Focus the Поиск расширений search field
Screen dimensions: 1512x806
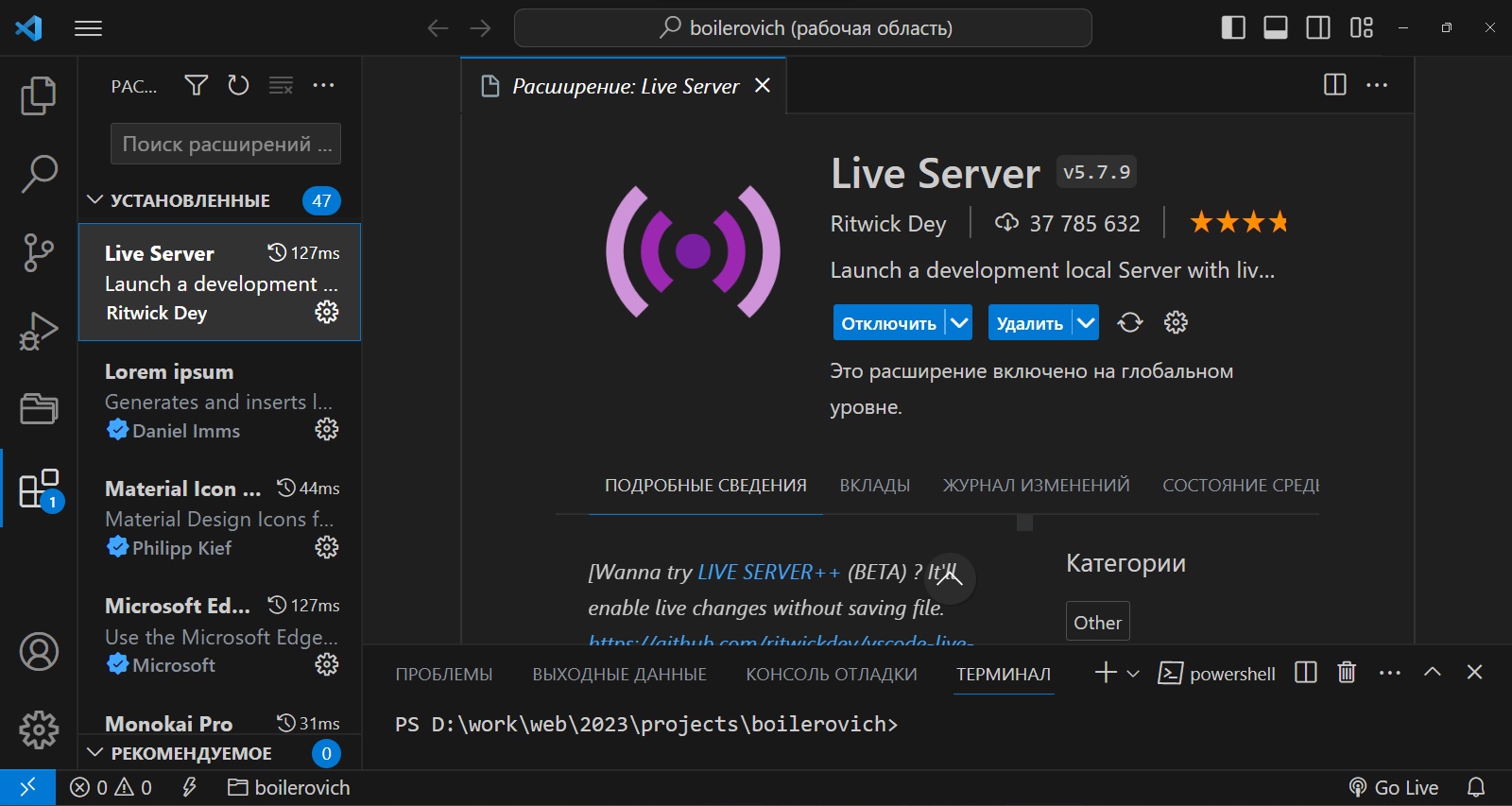(226, 144)
